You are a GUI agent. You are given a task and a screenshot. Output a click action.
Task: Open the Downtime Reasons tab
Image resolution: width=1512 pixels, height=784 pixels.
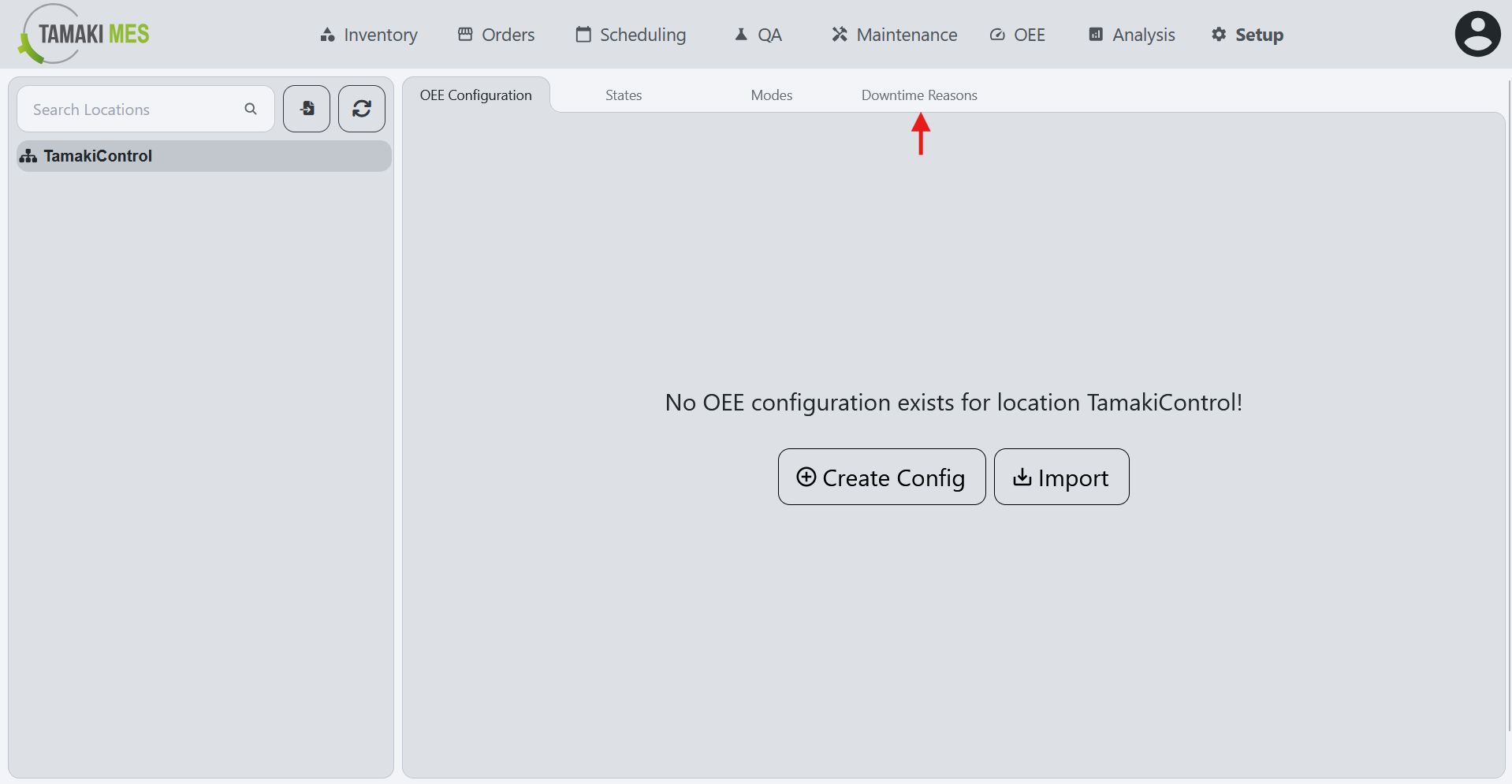click(919, 95)
